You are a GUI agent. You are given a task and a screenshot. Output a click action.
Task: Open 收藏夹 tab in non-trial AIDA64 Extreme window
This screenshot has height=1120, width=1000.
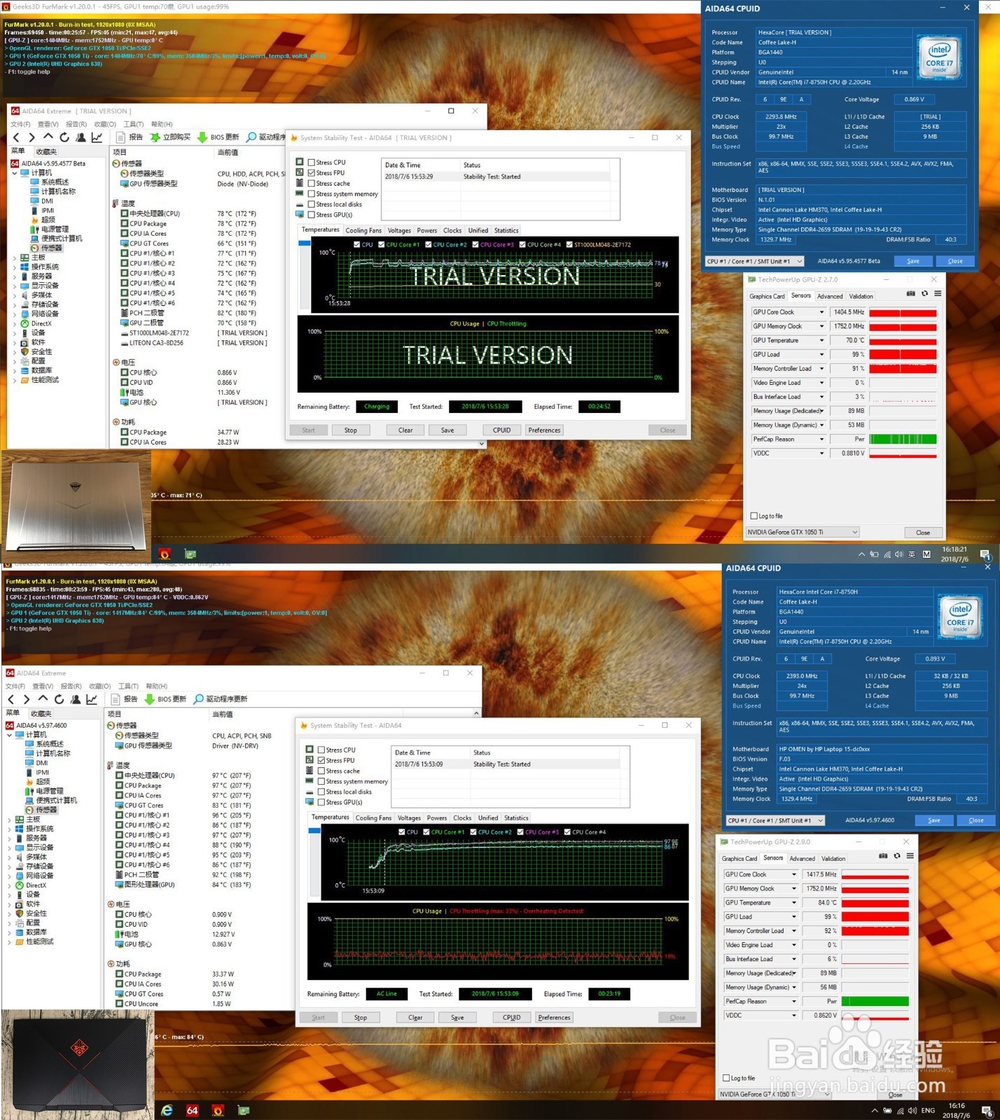coord(41,714)
